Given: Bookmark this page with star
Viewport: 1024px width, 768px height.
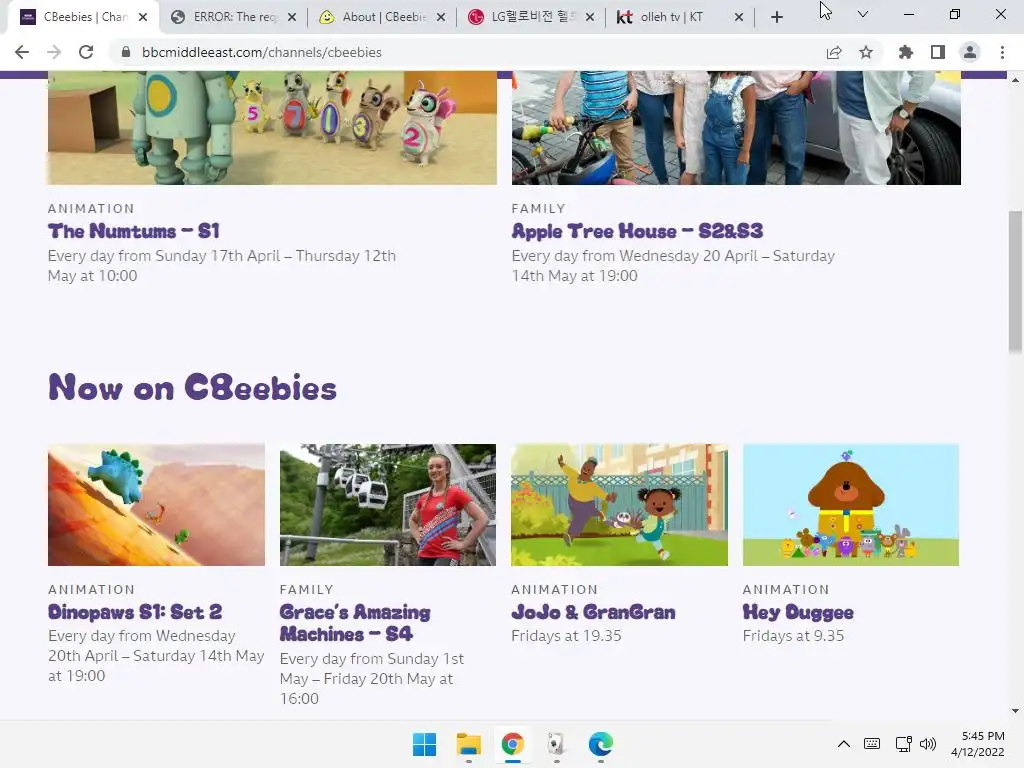Looking at the screenshot, I should [x=866, y=52].
